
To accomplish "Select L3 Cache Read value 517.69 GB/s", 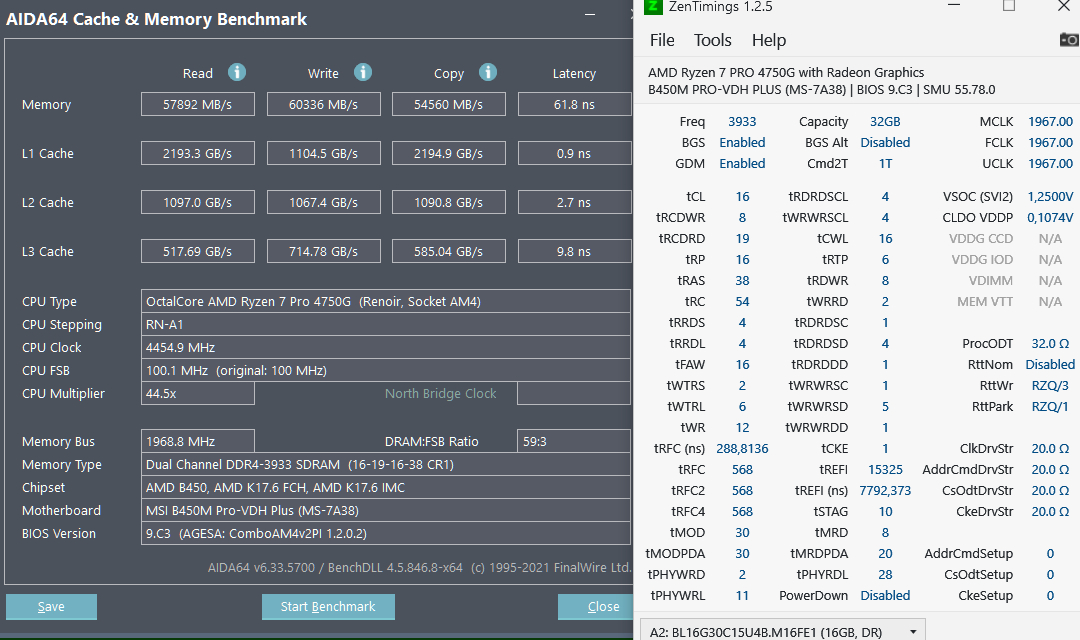I will (198, 251).
